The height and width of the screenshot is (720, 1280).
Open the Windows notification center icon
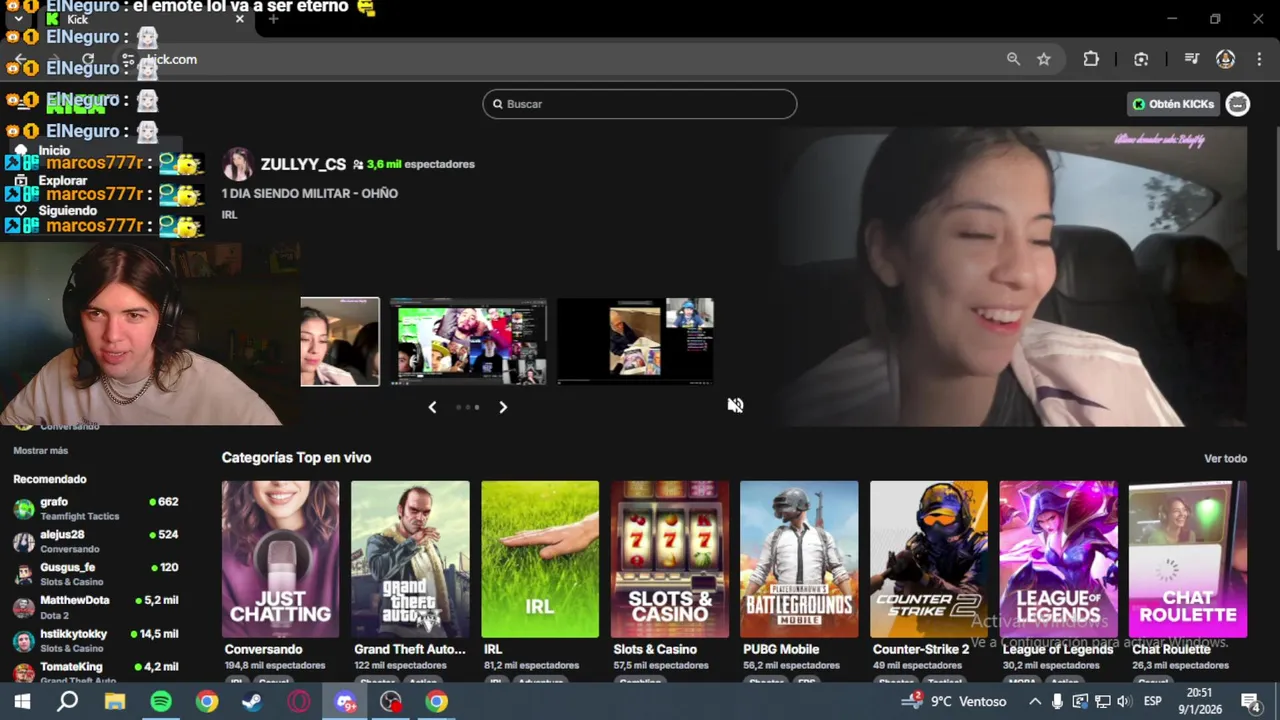[1250, 702]
